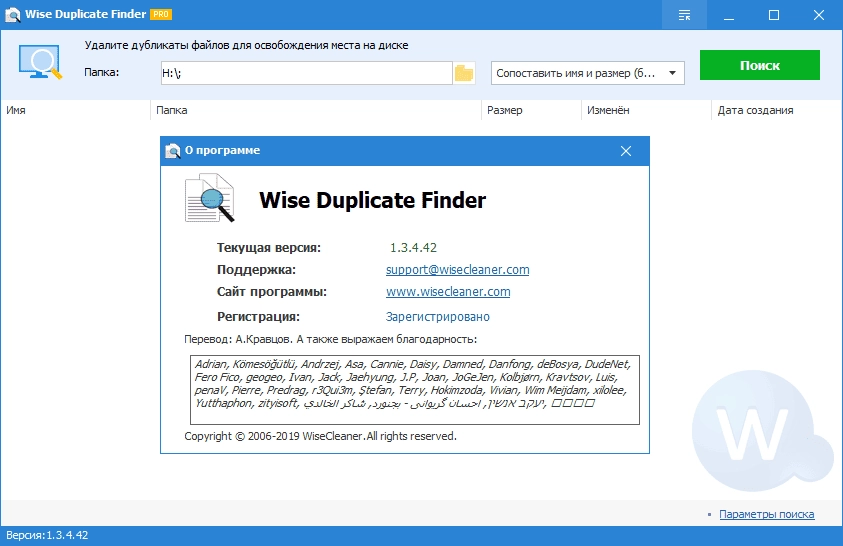Click the Текущая версия label
The height and width of the screenshot is (546, 843).
coord(269,248)
